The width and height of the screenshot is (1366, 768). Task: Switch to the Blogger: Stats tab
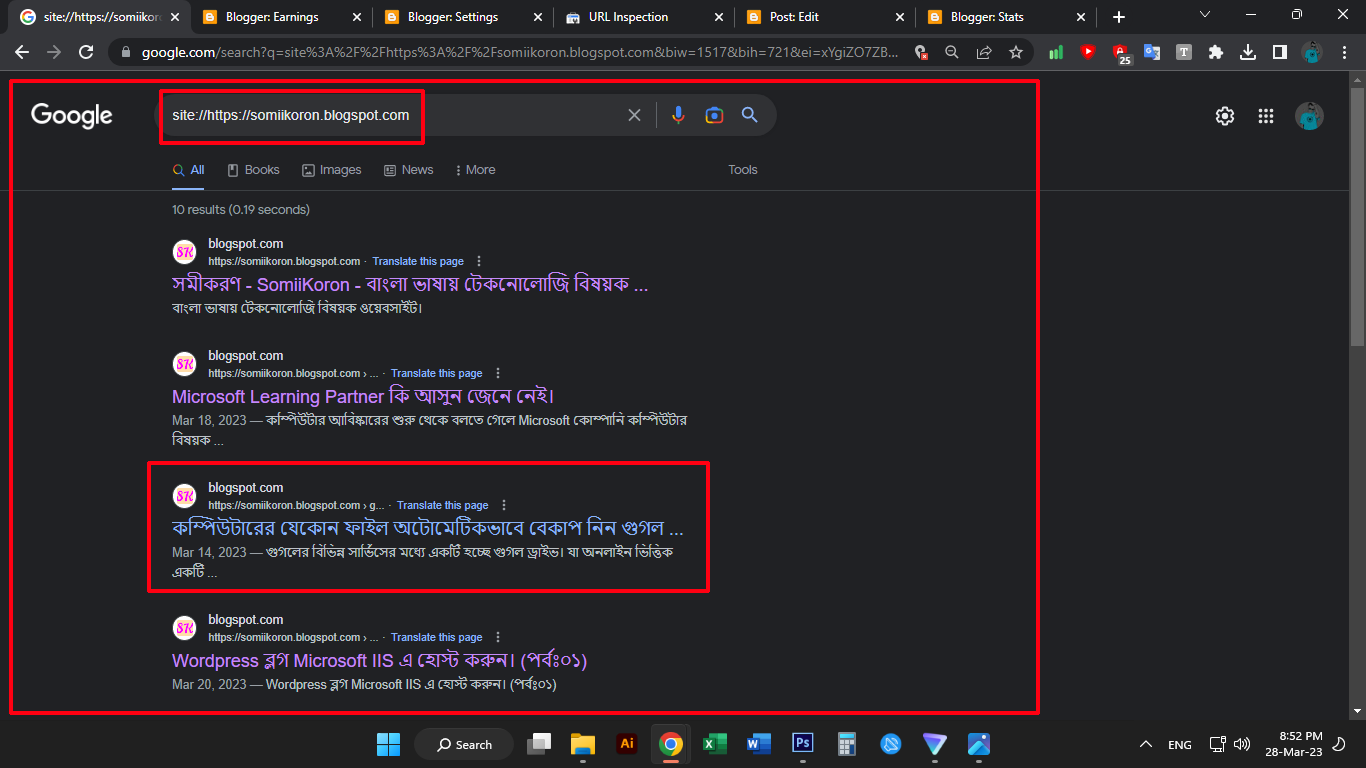tap(1005, 17)
